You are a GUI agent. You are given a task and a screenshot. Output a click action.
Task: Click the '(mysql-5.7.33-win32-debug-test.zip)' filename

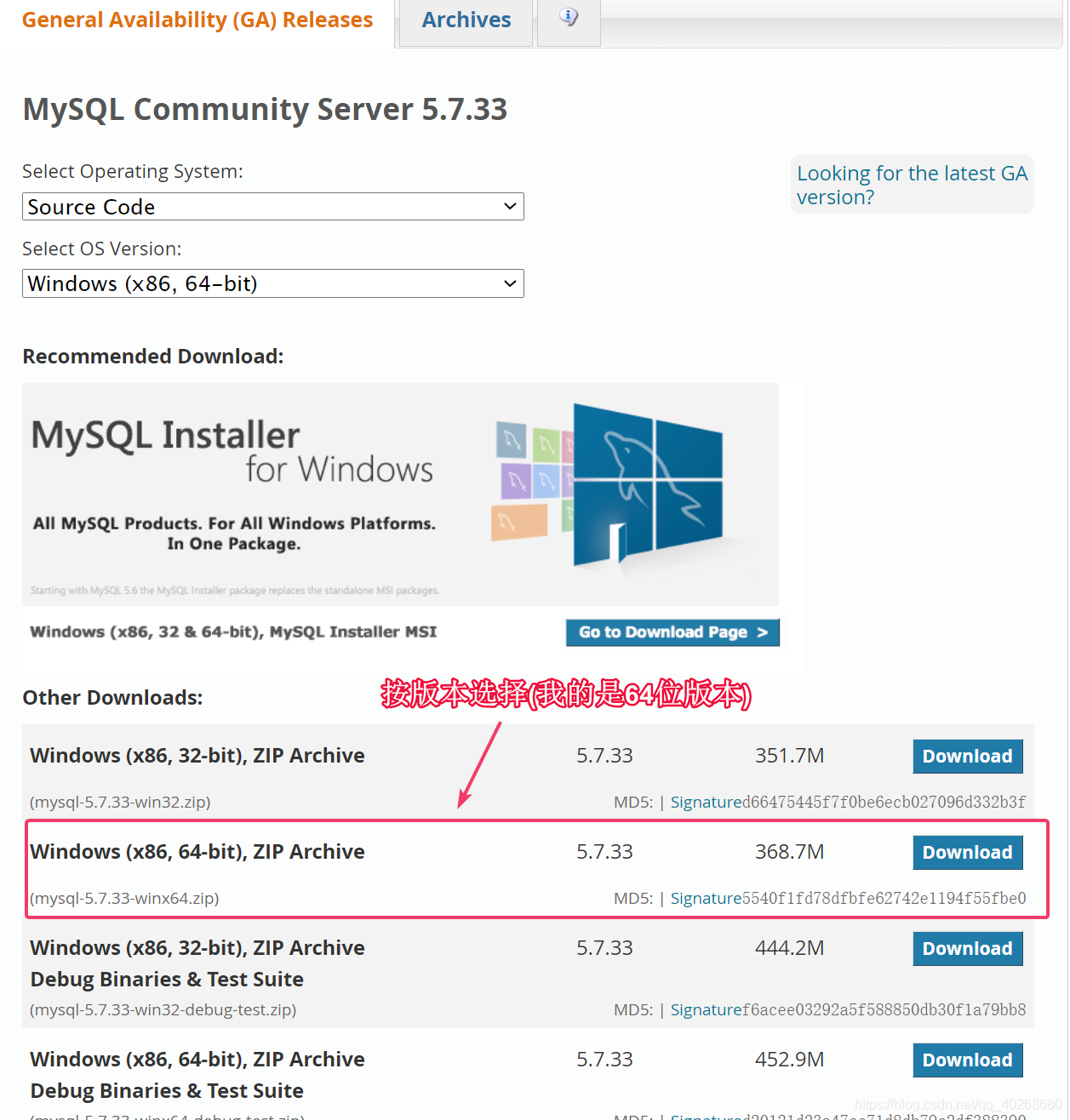tap(163, 1010)
